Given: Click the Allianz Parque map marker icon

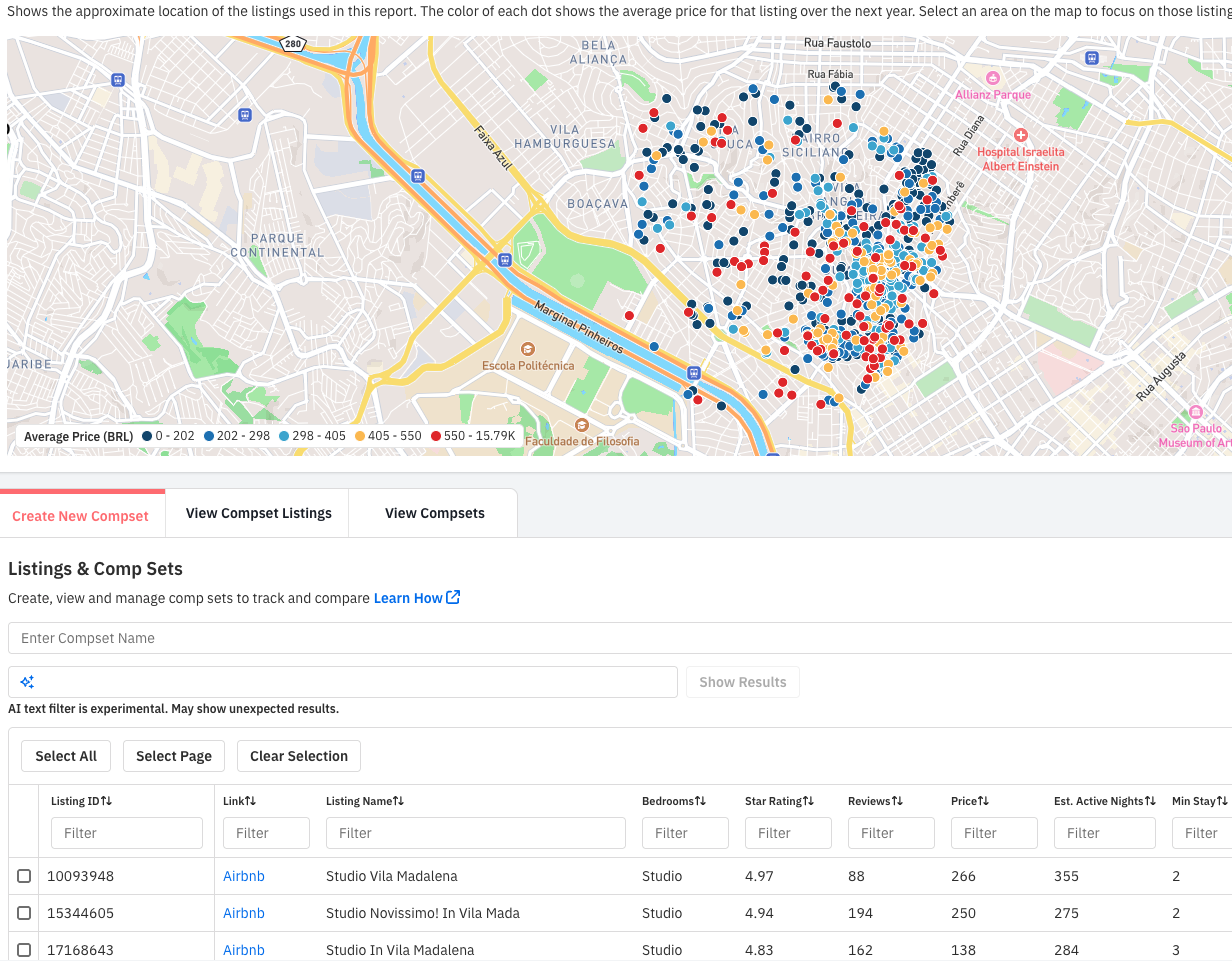Looking at the screenshot, I should (x=992, y=78).
